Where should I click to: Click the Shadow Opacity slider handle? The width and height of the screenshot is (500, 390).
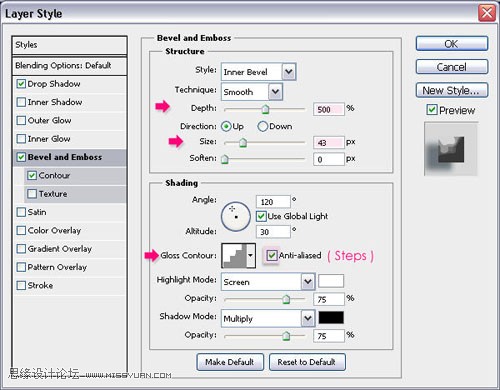pos(286,336)
